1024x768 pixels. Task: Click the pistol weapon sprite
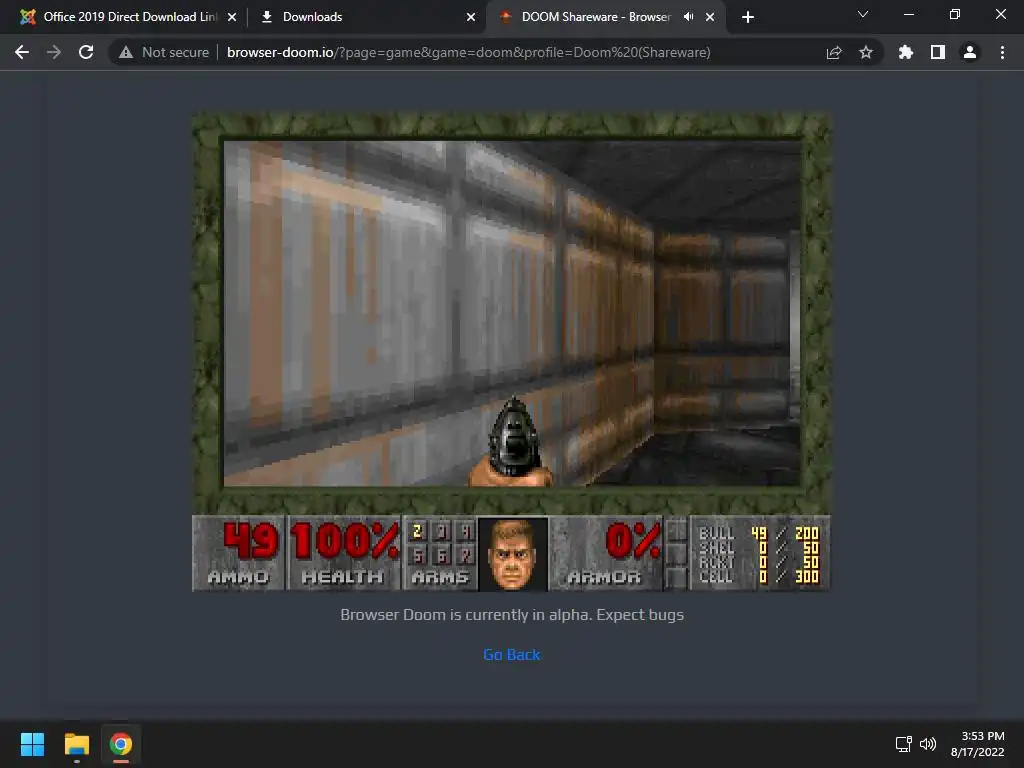click(513, 441)
